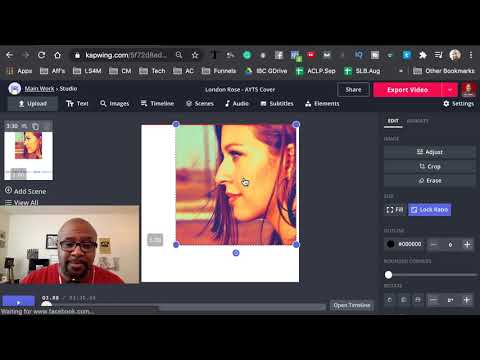Reload the Kapwing page

tap(41, 55)
